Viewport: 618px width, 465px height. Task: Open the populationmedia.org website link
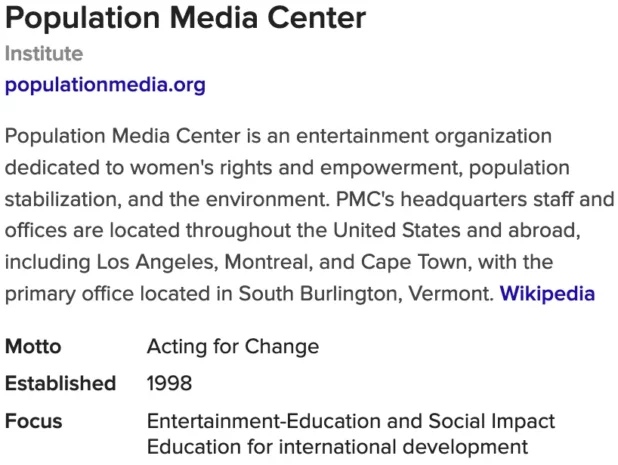point(105,85)
